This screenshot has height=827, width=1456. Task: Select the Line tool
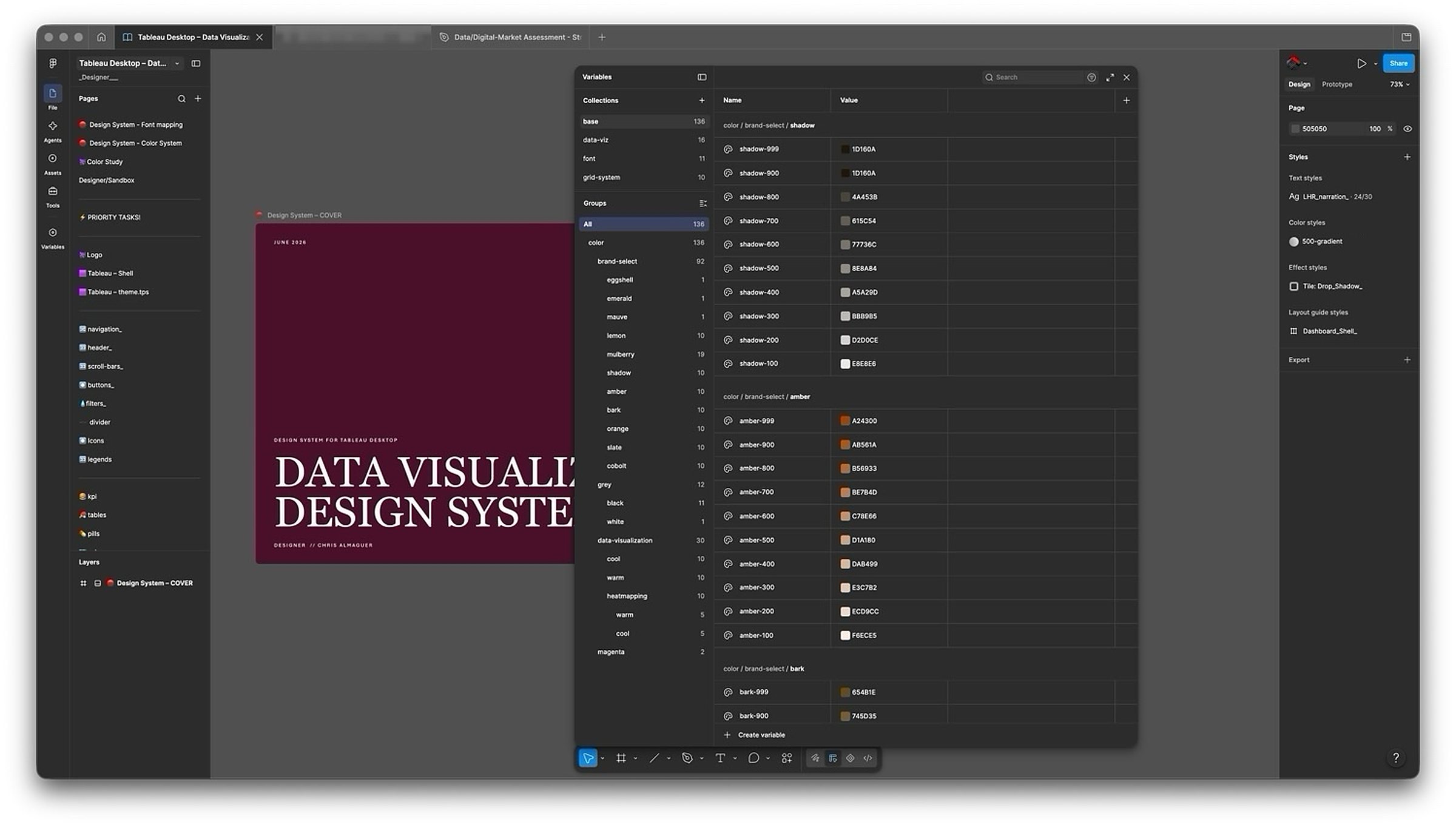click(x=654, y=758)
